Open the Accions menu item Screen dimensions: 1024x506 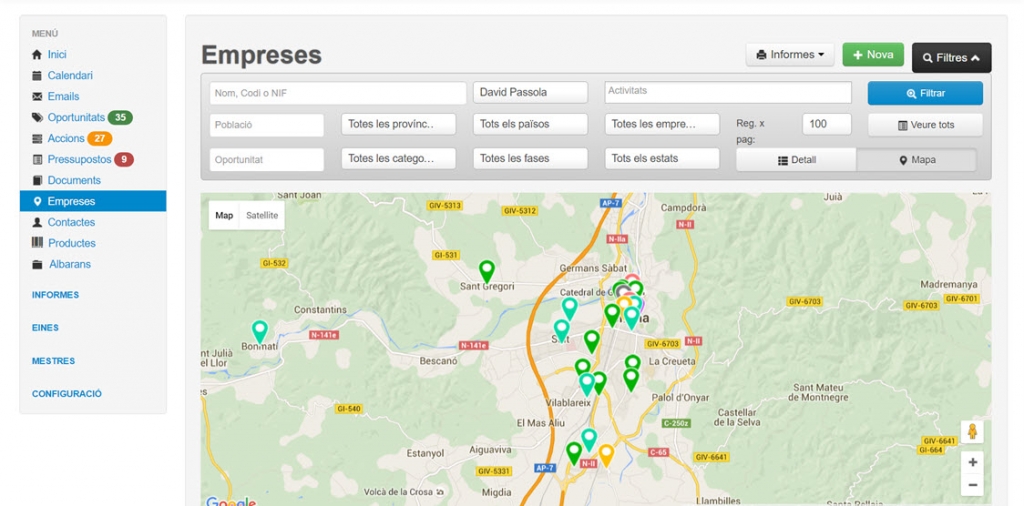[x=66, y=138]
